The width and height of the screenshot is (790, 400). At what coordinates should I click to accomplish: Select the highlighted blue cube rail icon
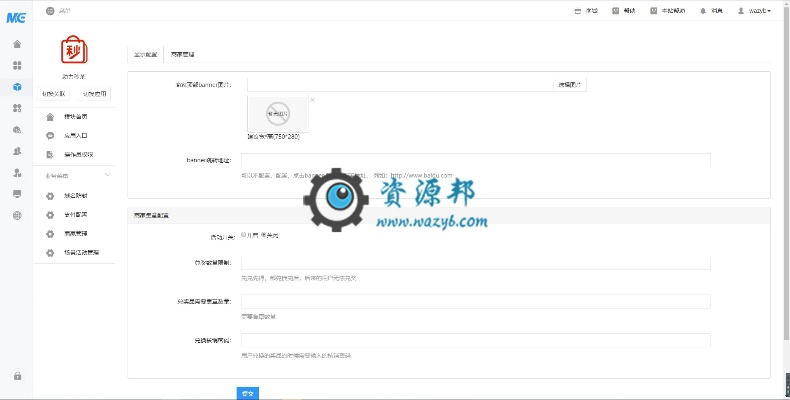click(17, 87)
